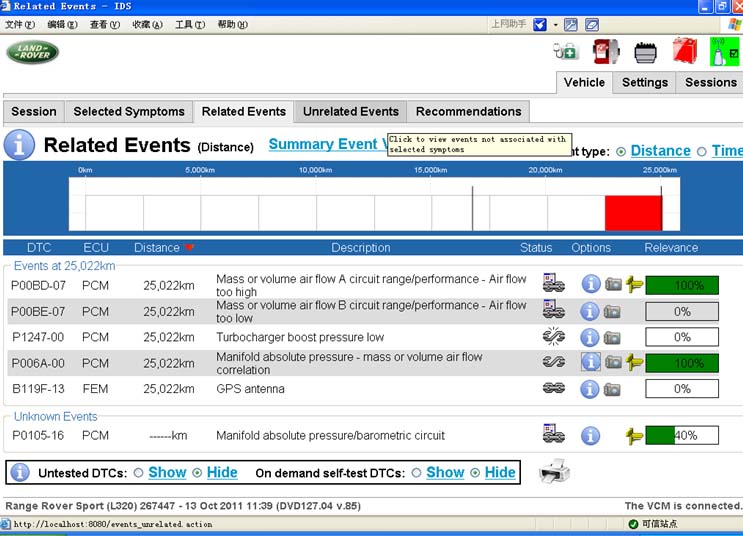Click status icon for P00BD-07
This screenshot has width=743, height=536.
pos(553,282)
